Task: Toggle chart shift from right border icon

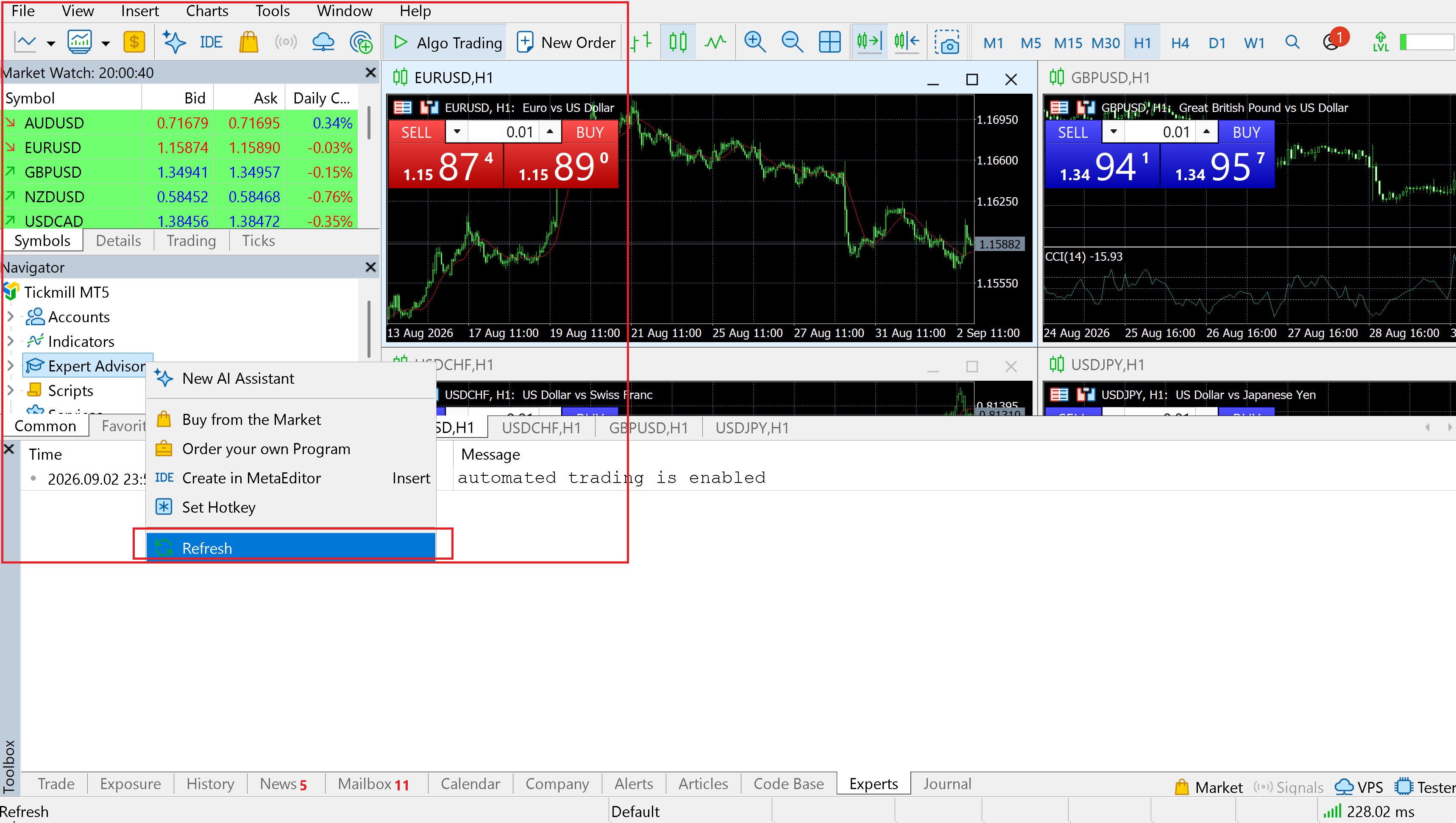Action: pyautogui.click(x=907, y=42)
